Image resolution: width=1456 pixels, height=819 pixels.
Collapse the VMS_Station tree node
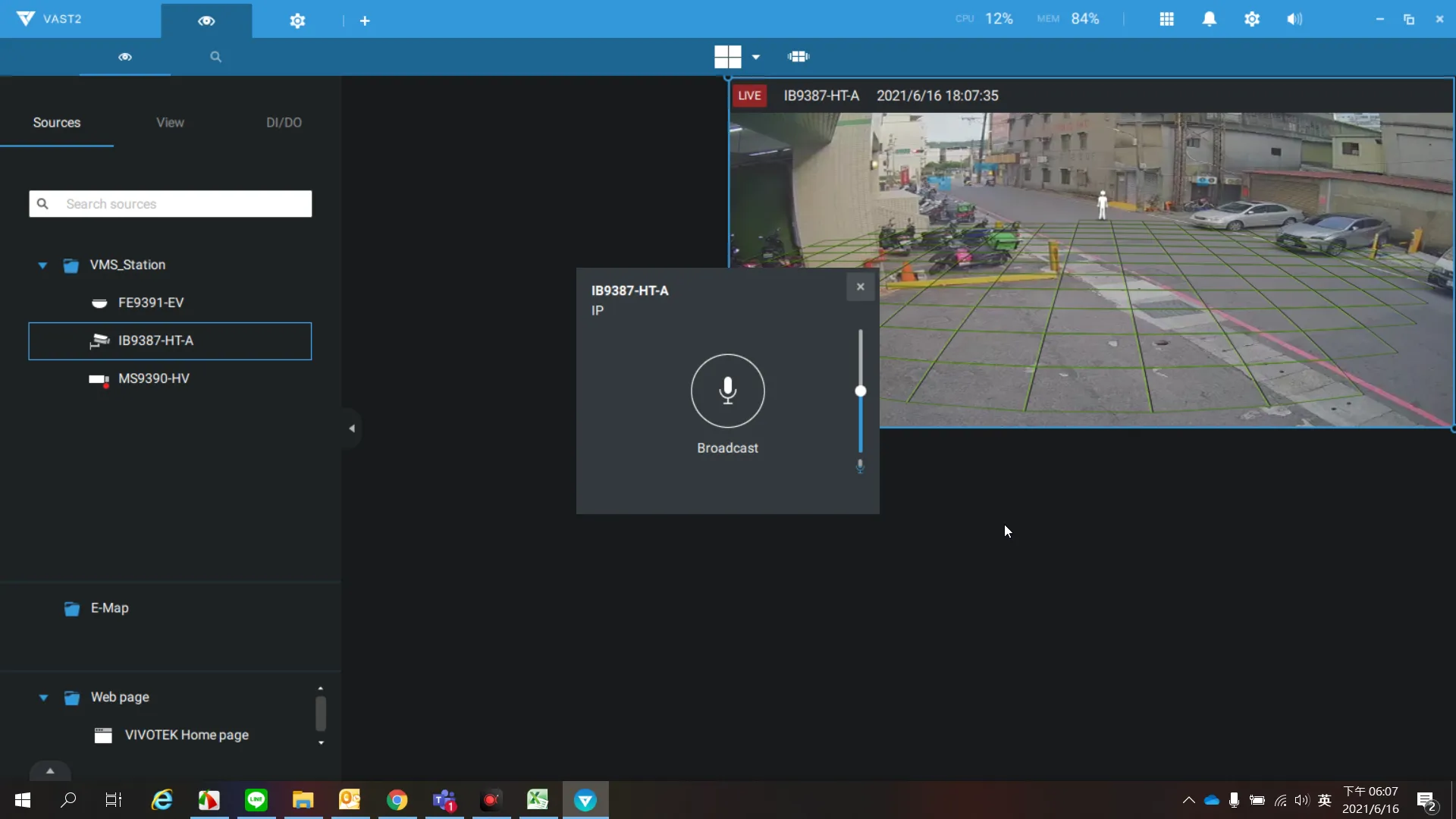point(42,265)
